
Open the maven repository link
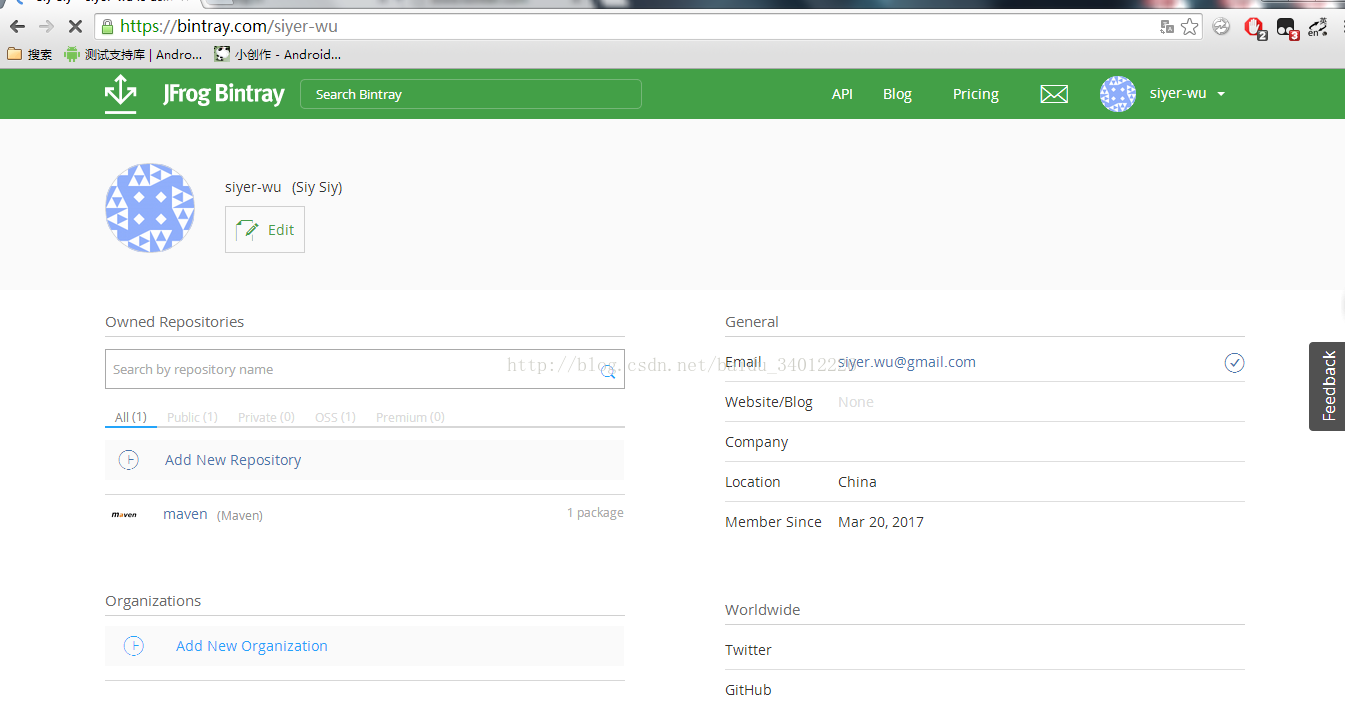pyautogui.click(x=185, y=514)
